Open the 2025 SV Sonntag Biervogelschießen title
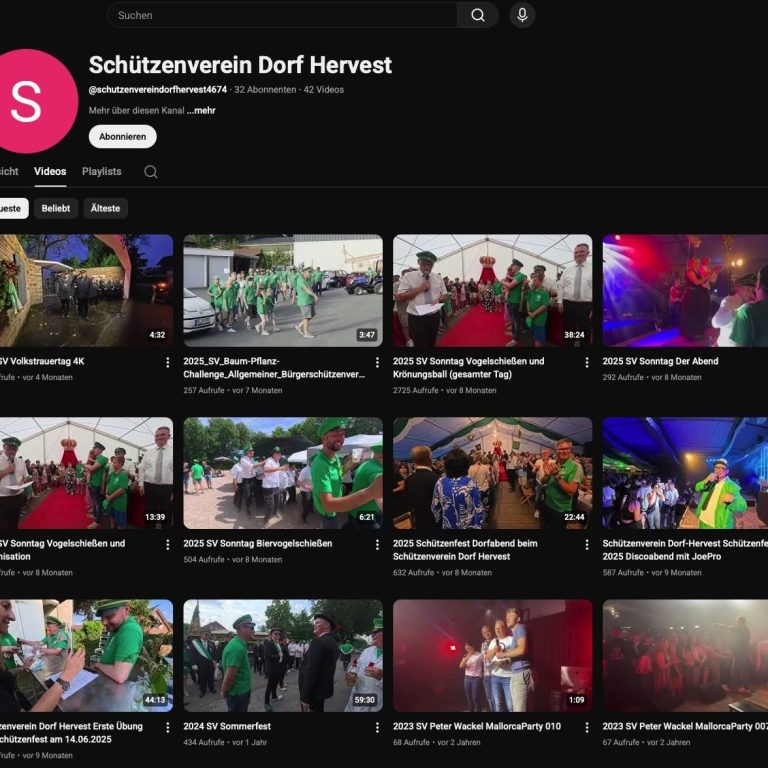This screenshot has height=768, width=768. [x=257, y=544]
